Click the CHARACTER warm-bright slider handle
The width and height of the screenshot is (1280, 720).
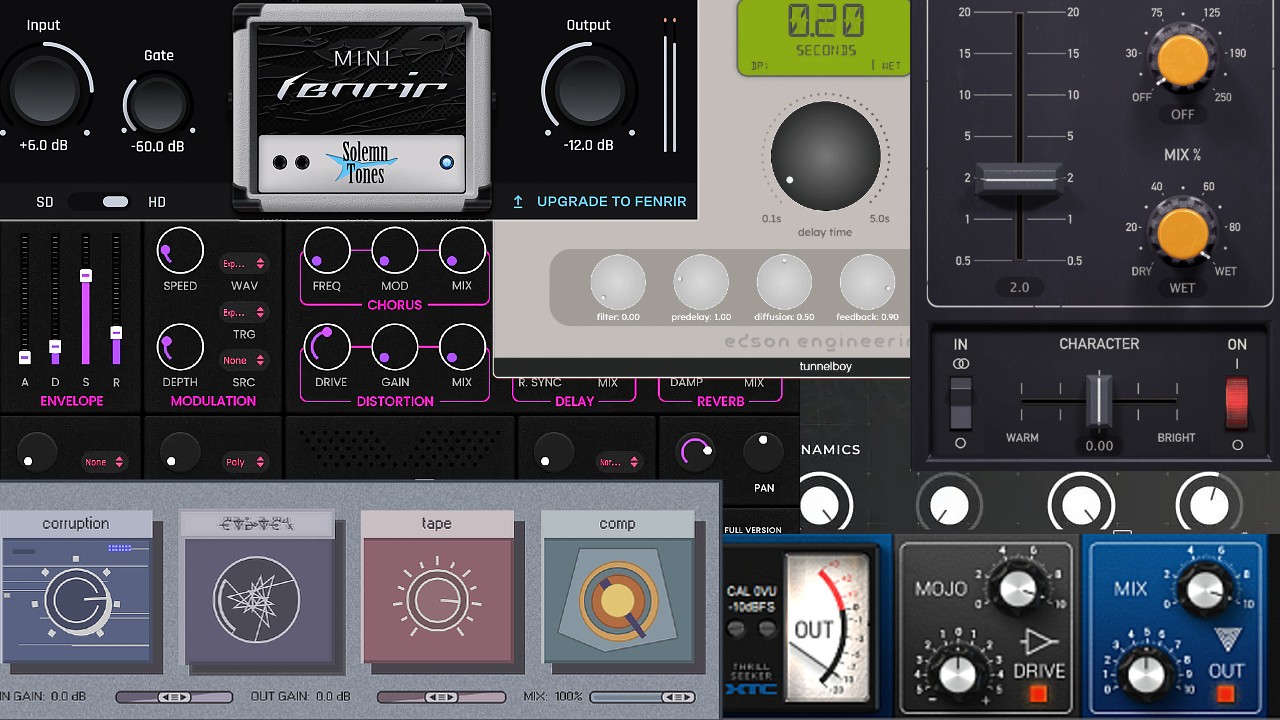coord(1099,401)
